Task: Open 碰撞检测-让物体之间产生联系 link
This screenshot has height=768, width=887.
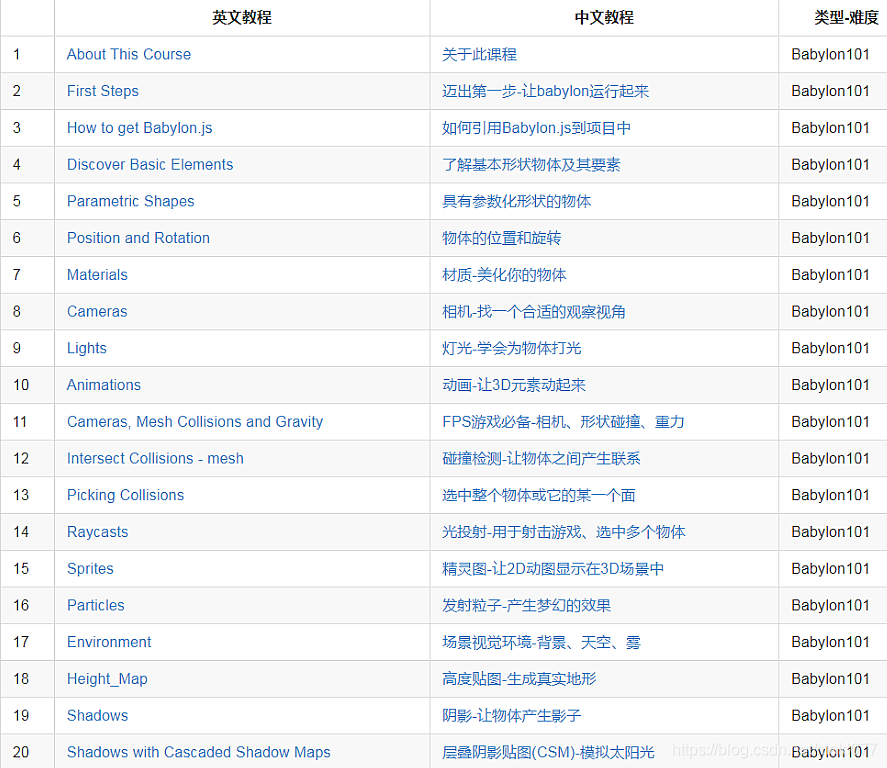Action: pos(541,459)
